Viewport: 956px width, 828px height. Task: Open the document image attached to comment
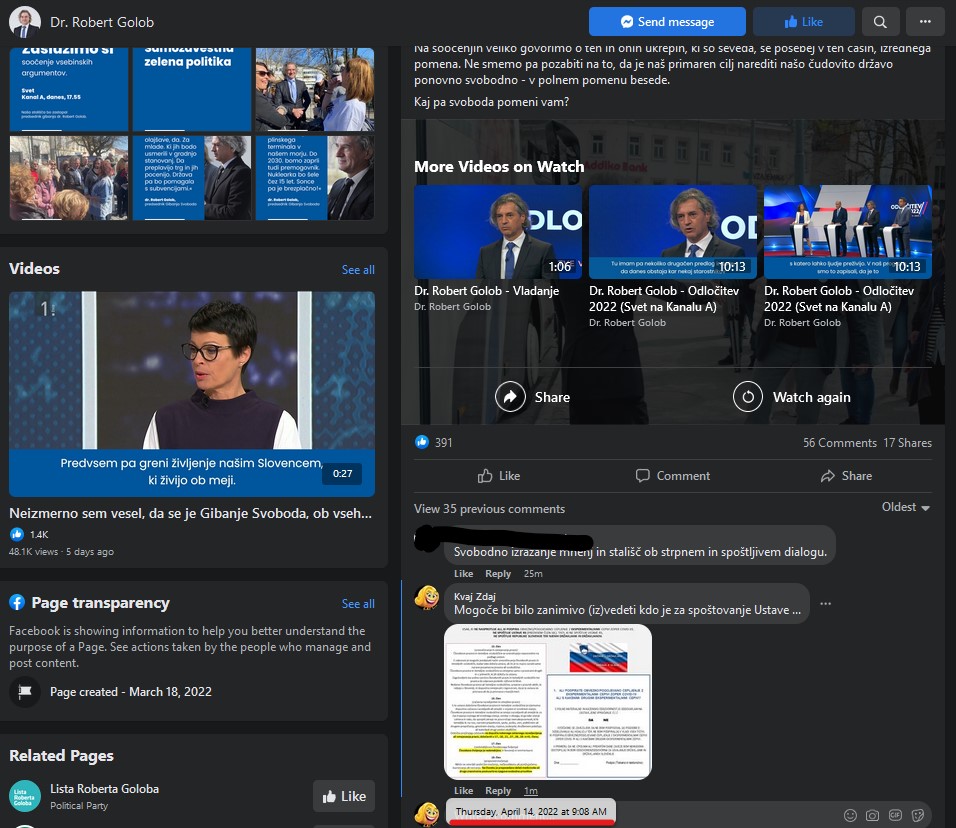click(547, 701)
